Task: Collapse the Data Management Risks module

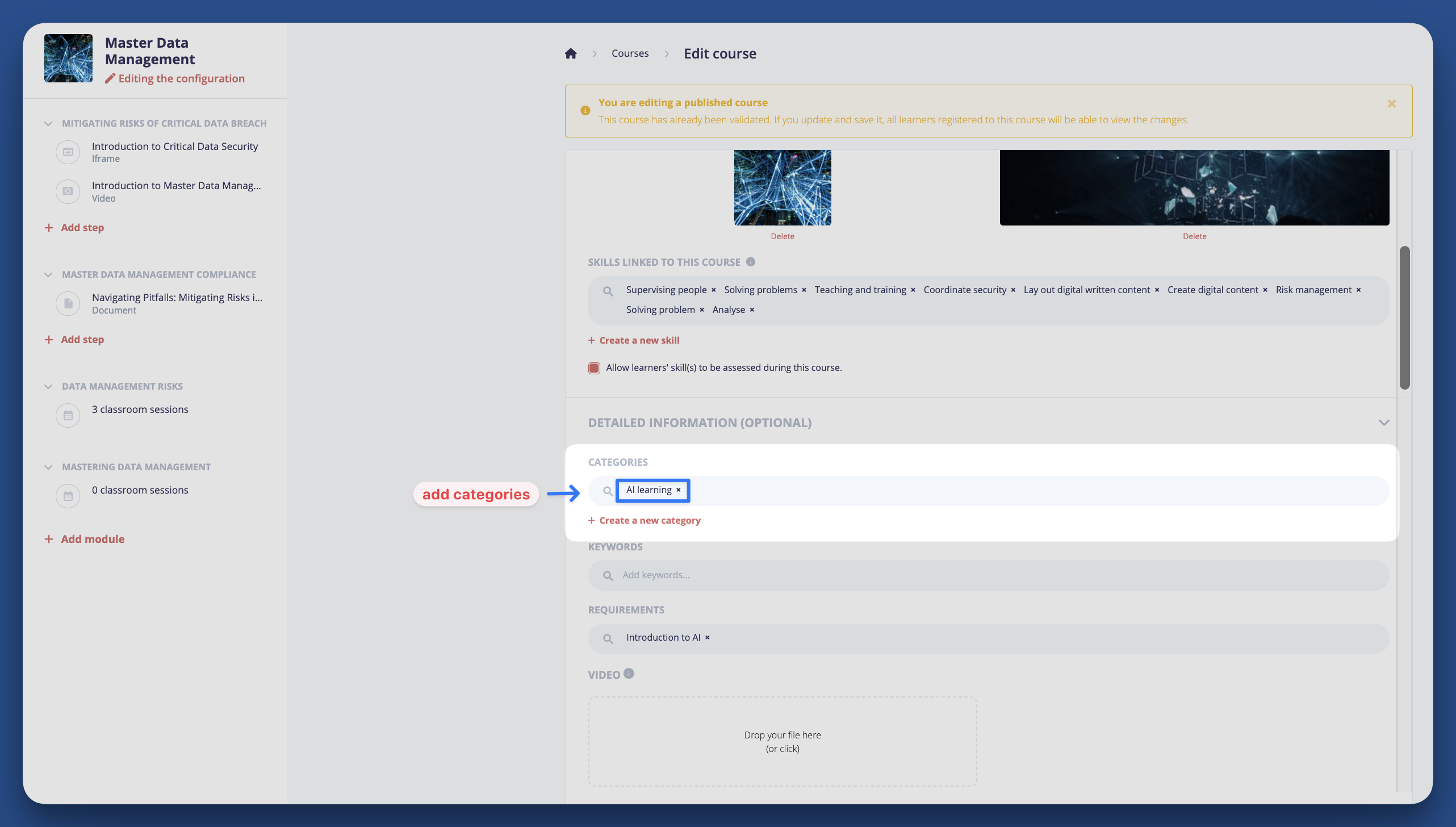Action: (x=48, y=386)
